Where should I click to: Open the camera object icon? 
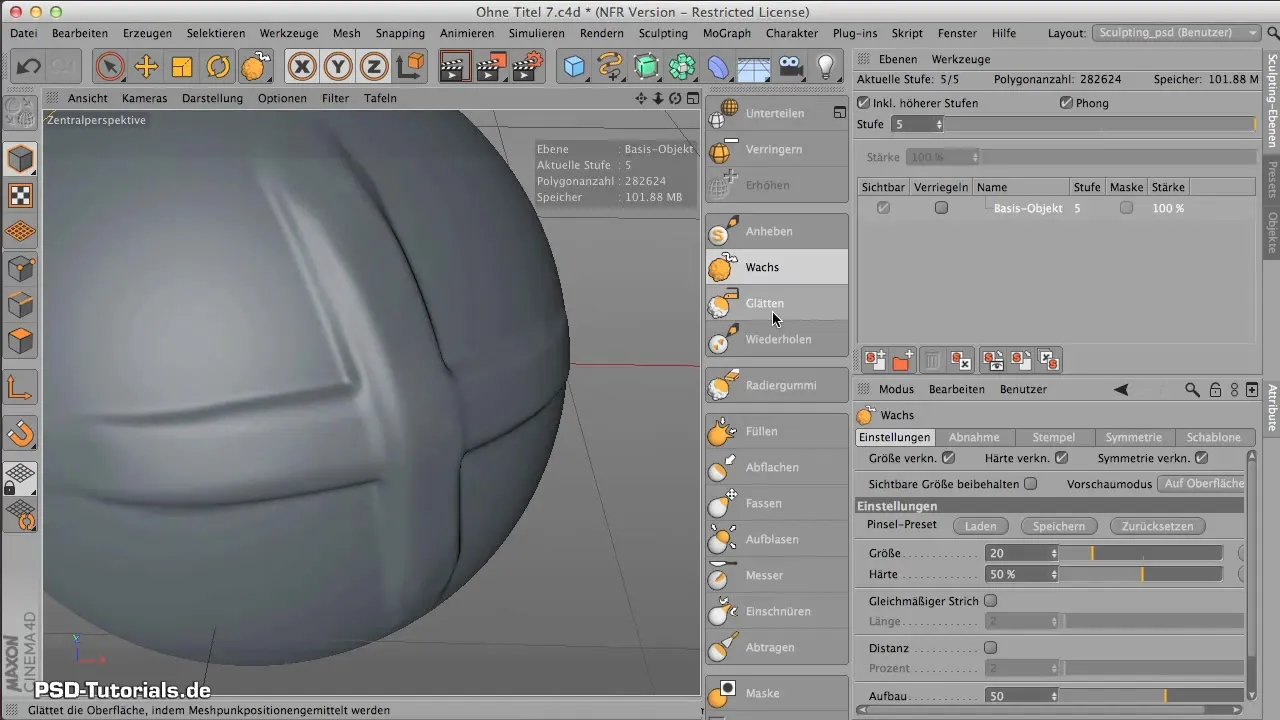(790, 67)
